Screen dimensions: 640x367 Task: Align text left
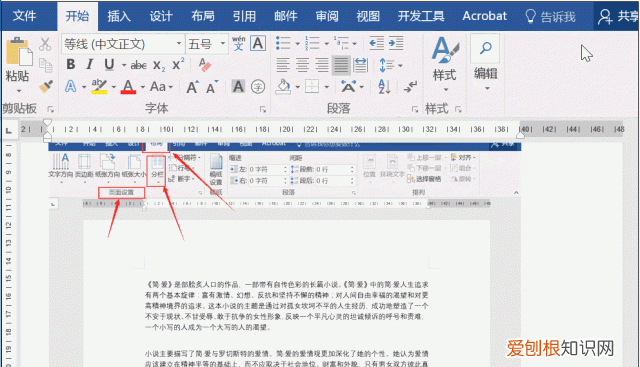[x=283, y=65]
